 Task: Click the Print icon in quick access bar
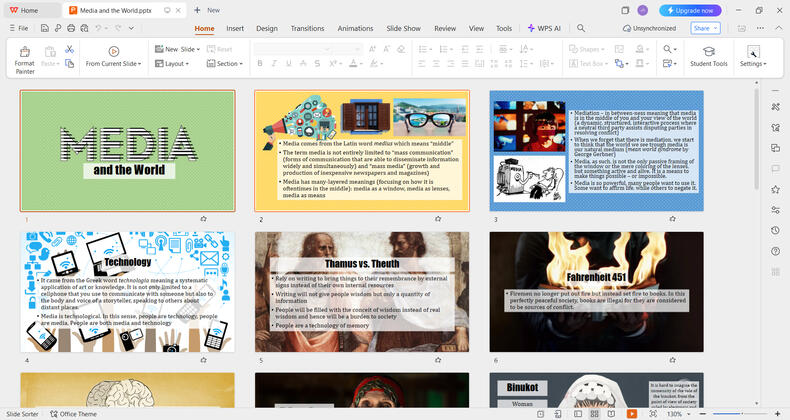pos(71,28)
